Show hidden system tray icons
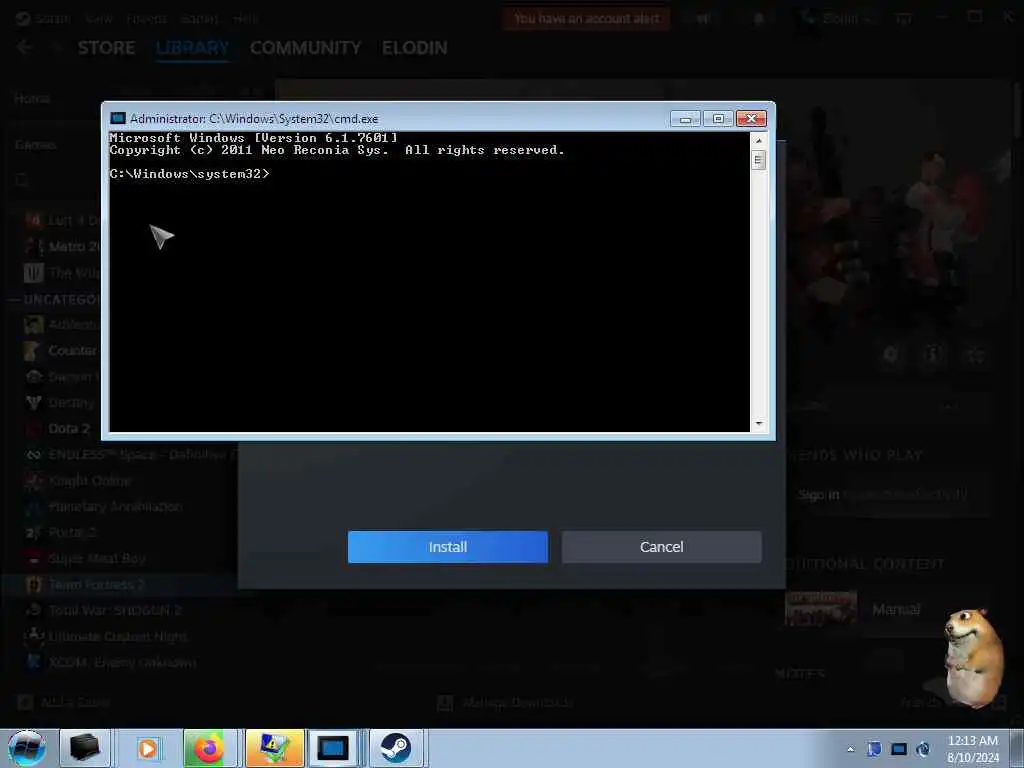Image resolution: width=1024 pixels, height=768 pixels. pos(850,749)
